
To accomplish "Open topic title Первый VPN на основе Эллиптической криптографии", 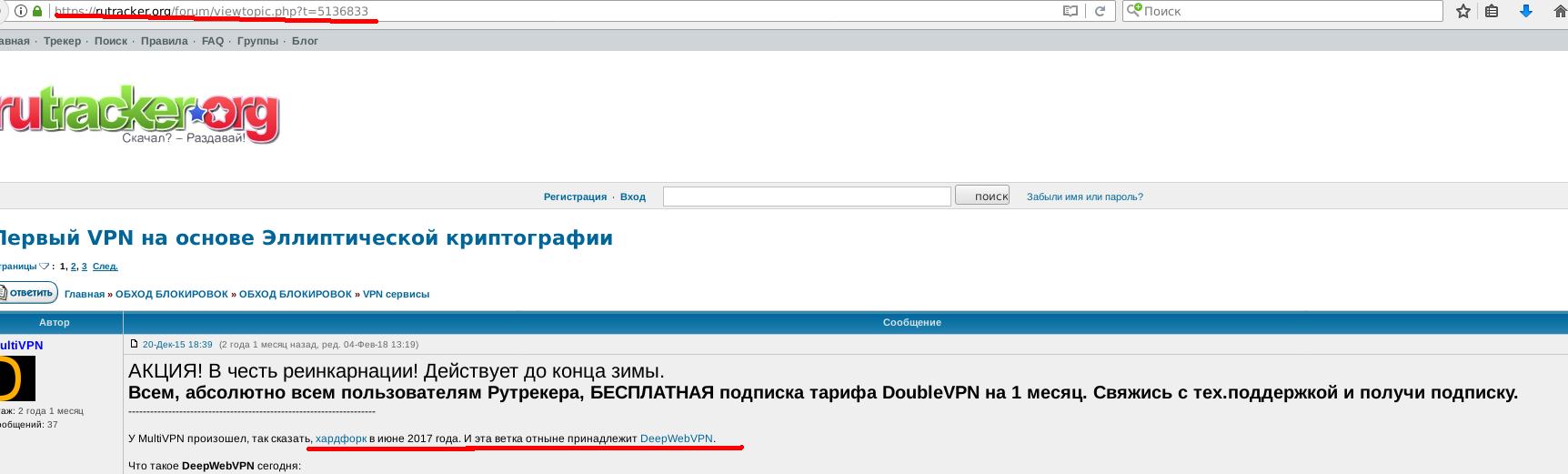I will [305, 238].
